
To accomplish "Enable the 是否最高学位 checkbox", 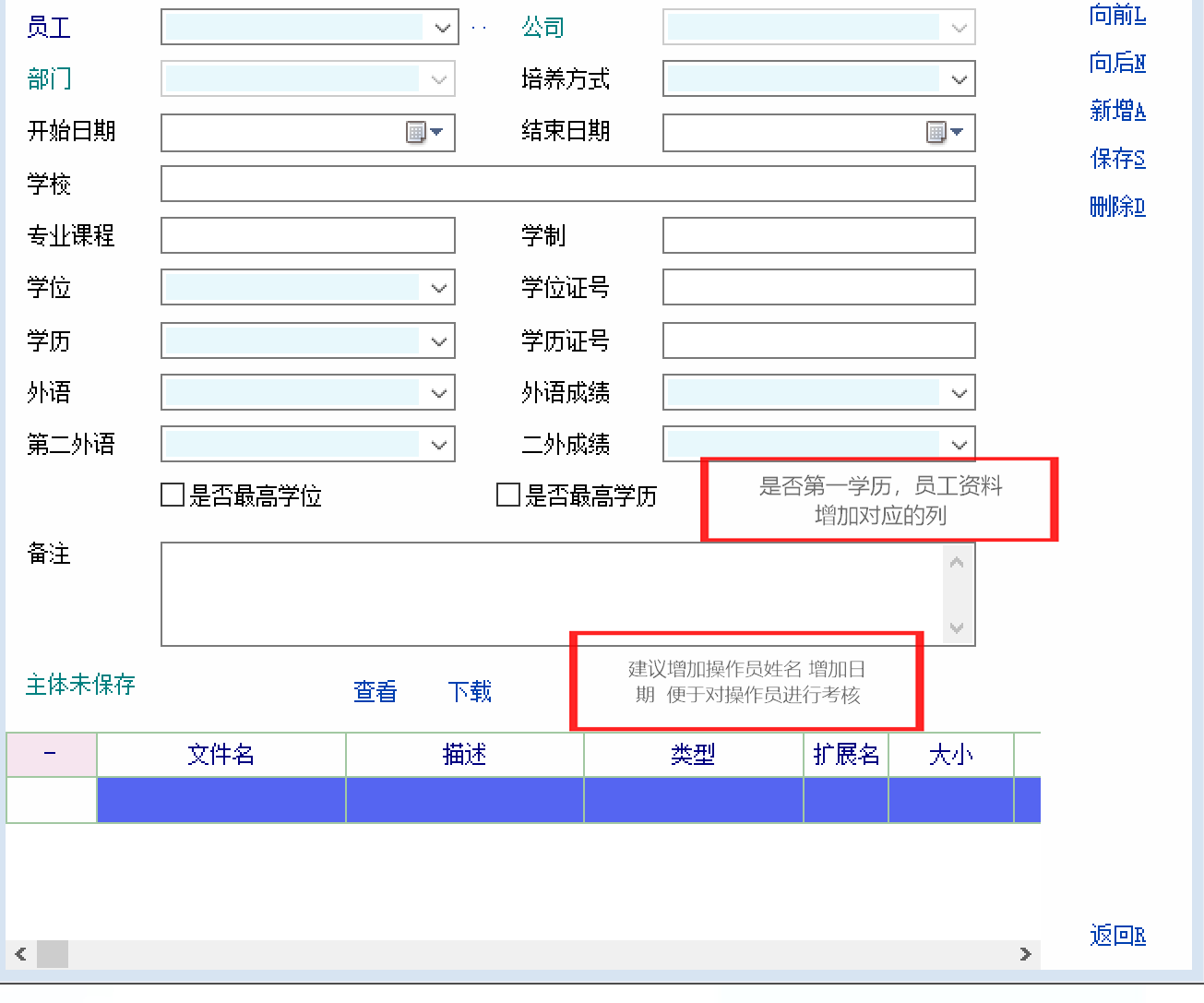I will click(173, 496).
